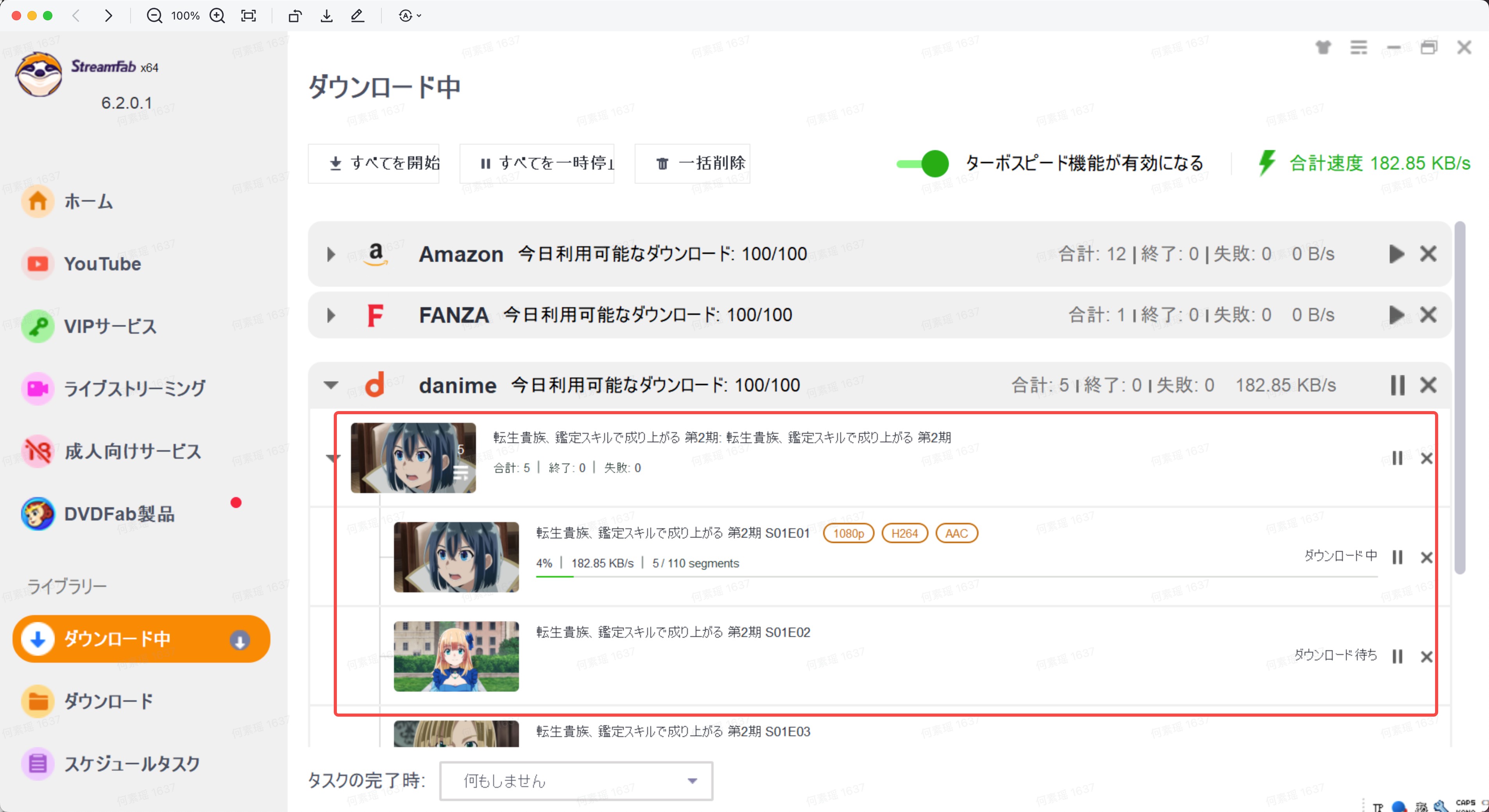Screen dimensions: 1489x812
Task: Open ライブストリーミング in the sidebar
Action: click(114, 388)
